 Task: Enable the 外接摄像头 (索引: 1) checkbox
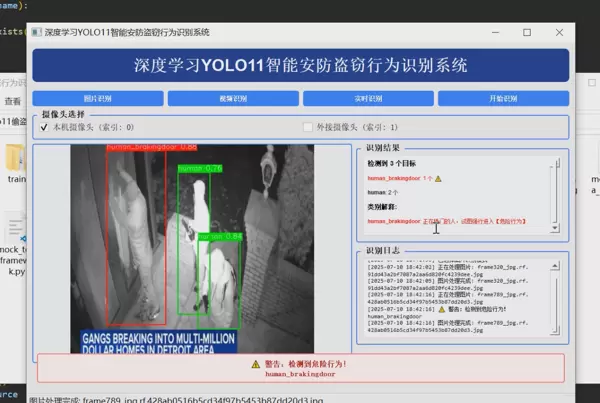[x=308, y=128]
